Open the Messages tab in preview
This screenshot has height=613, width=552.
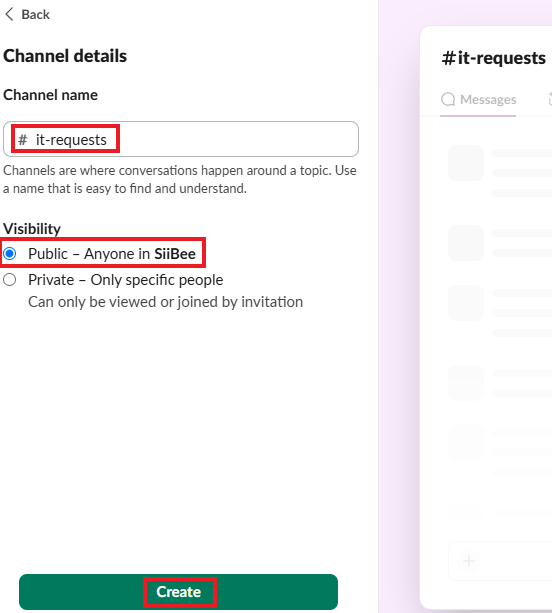(x=478, y=100)
